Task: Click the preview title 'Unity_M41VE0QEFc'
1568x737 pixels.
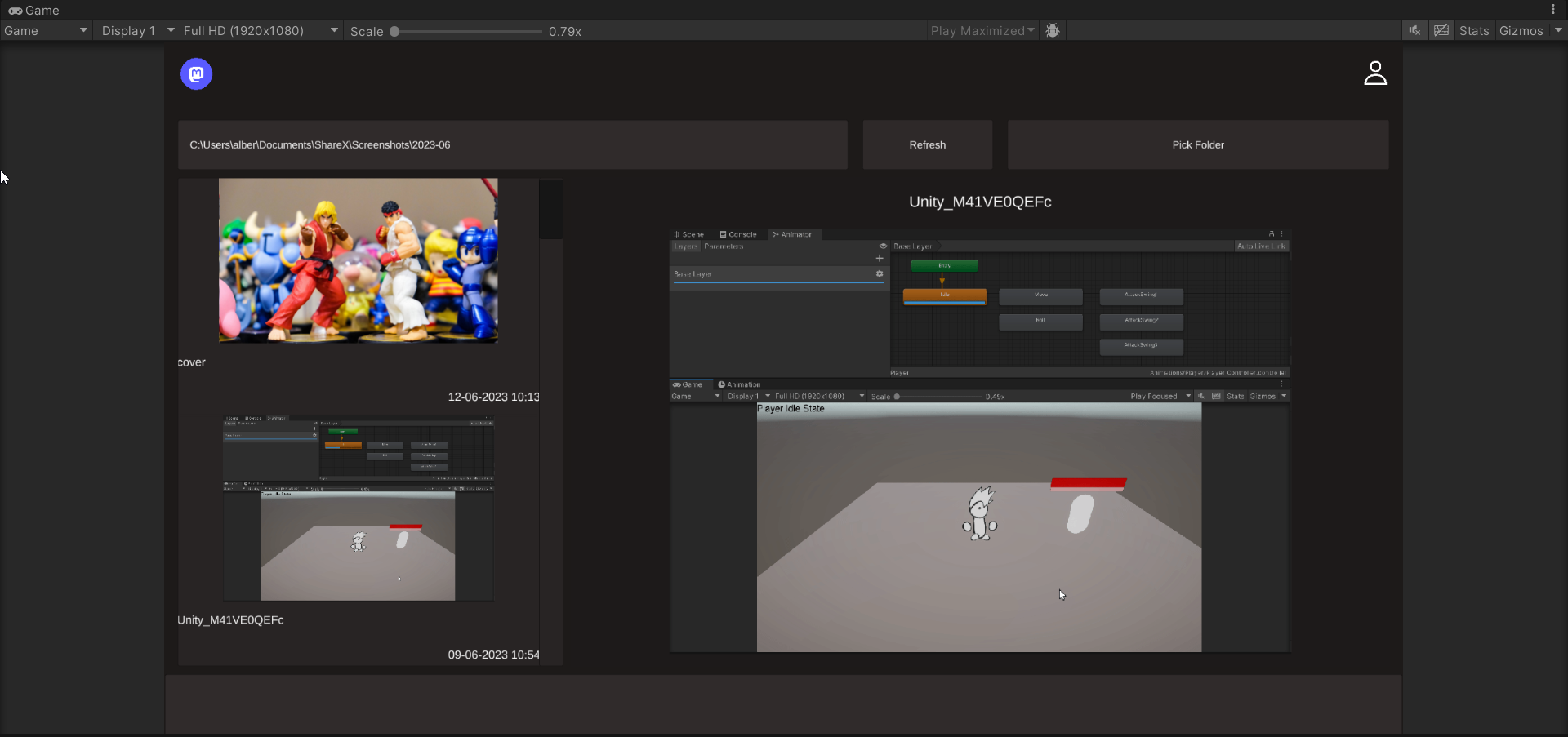Action: (980, 202)
